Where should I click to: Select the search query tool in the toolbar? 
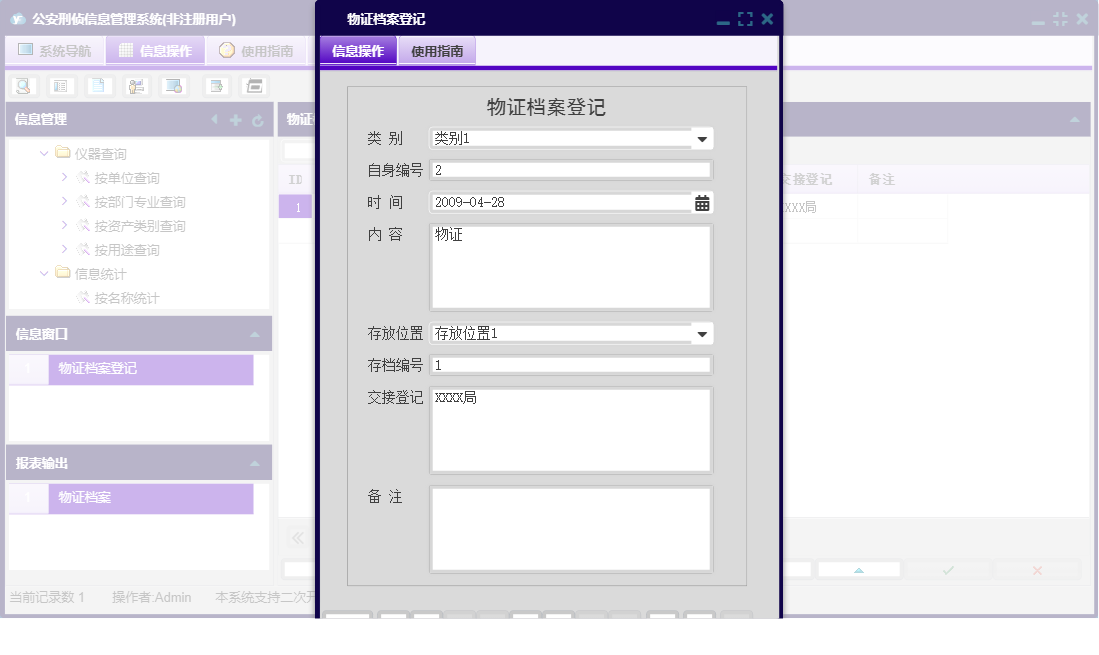(23, 86)
